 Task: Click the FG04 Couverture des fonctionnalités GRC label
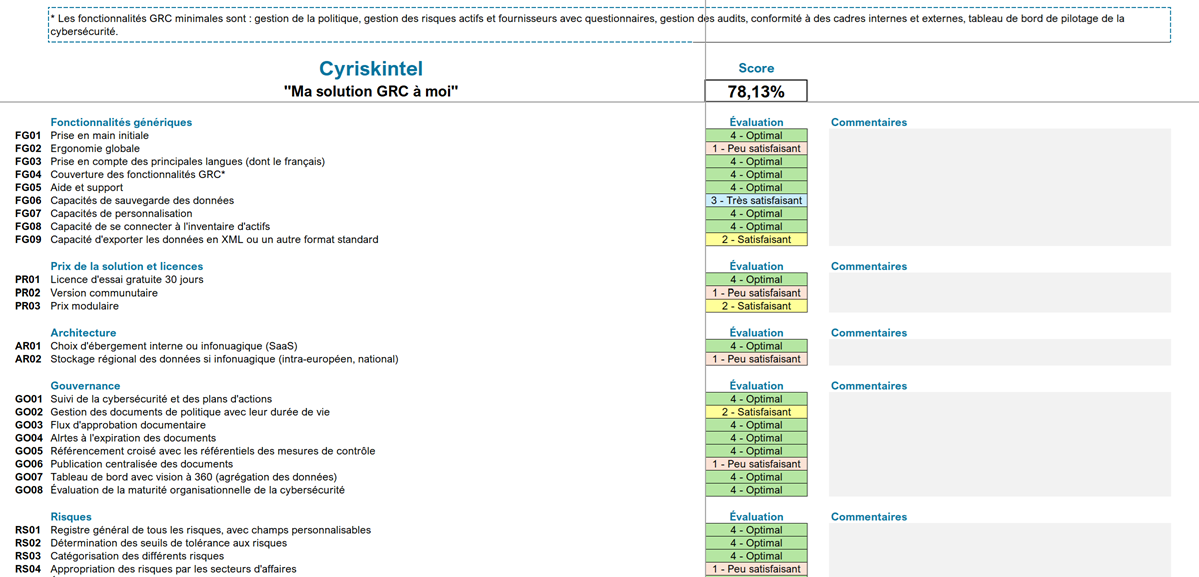(x=137, y=175)
